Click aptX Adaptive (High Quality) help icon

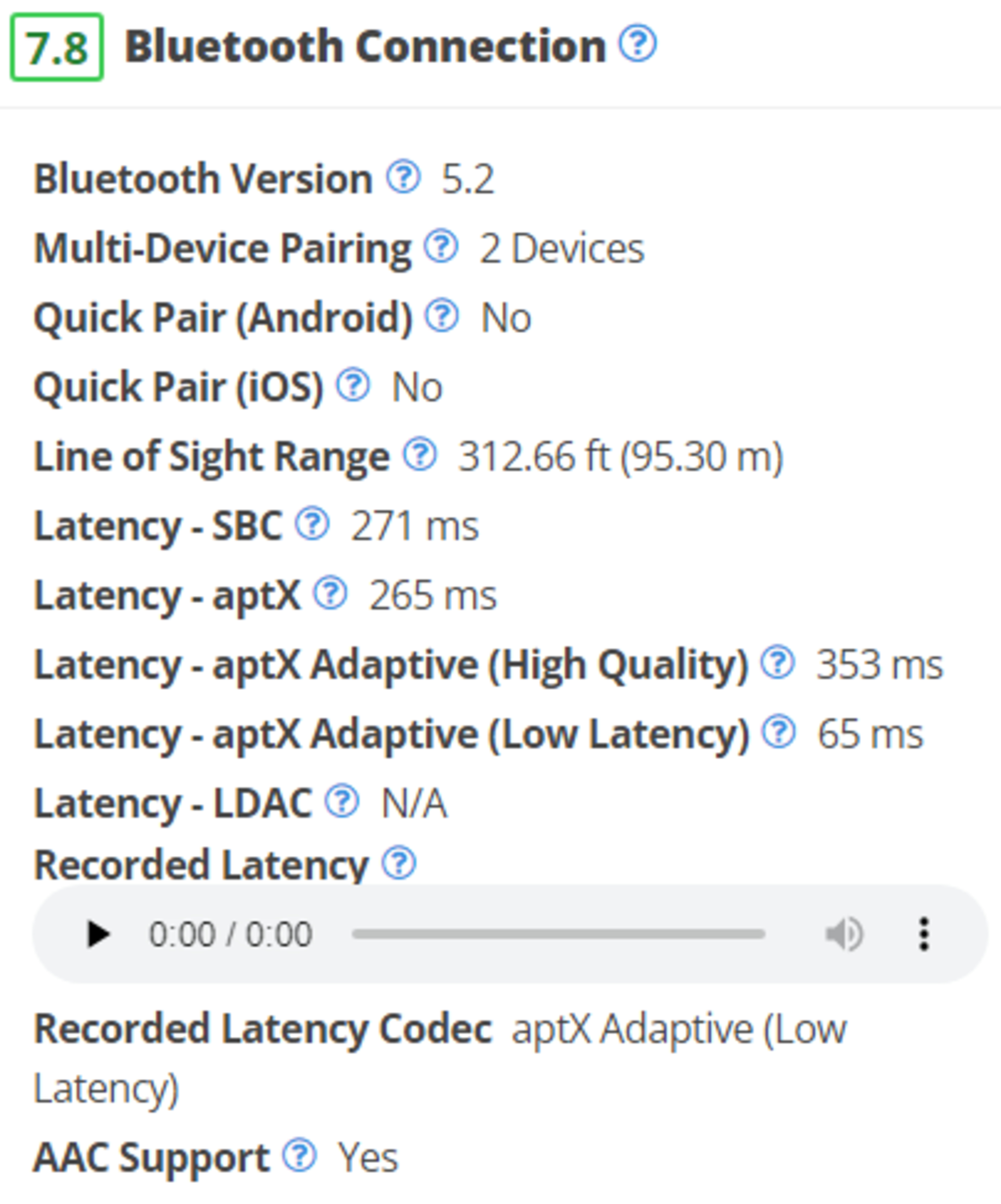click(x=777, y=663)
